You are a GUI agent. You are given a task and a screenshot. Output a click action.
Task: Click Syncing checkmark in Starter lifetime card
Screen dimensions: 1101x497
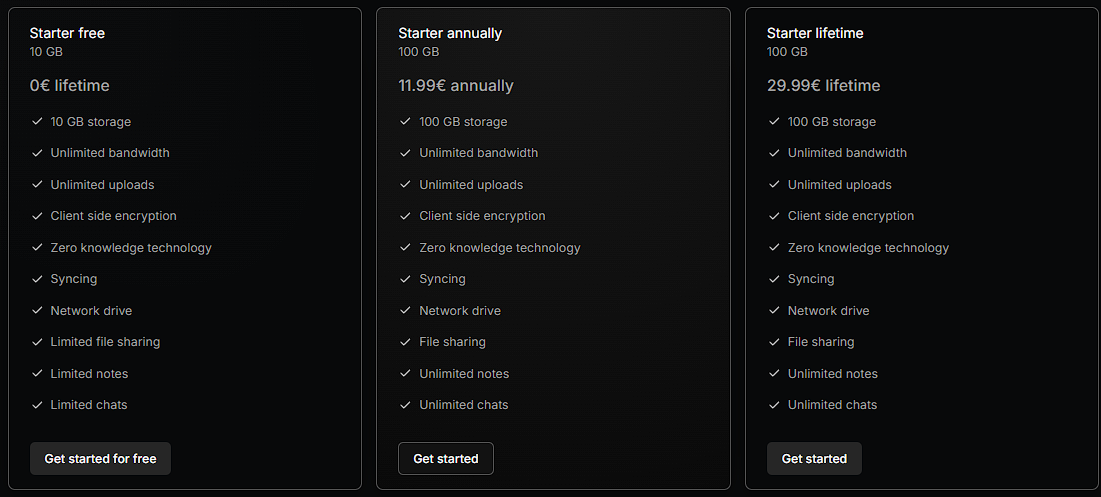(x=774, y=279)
